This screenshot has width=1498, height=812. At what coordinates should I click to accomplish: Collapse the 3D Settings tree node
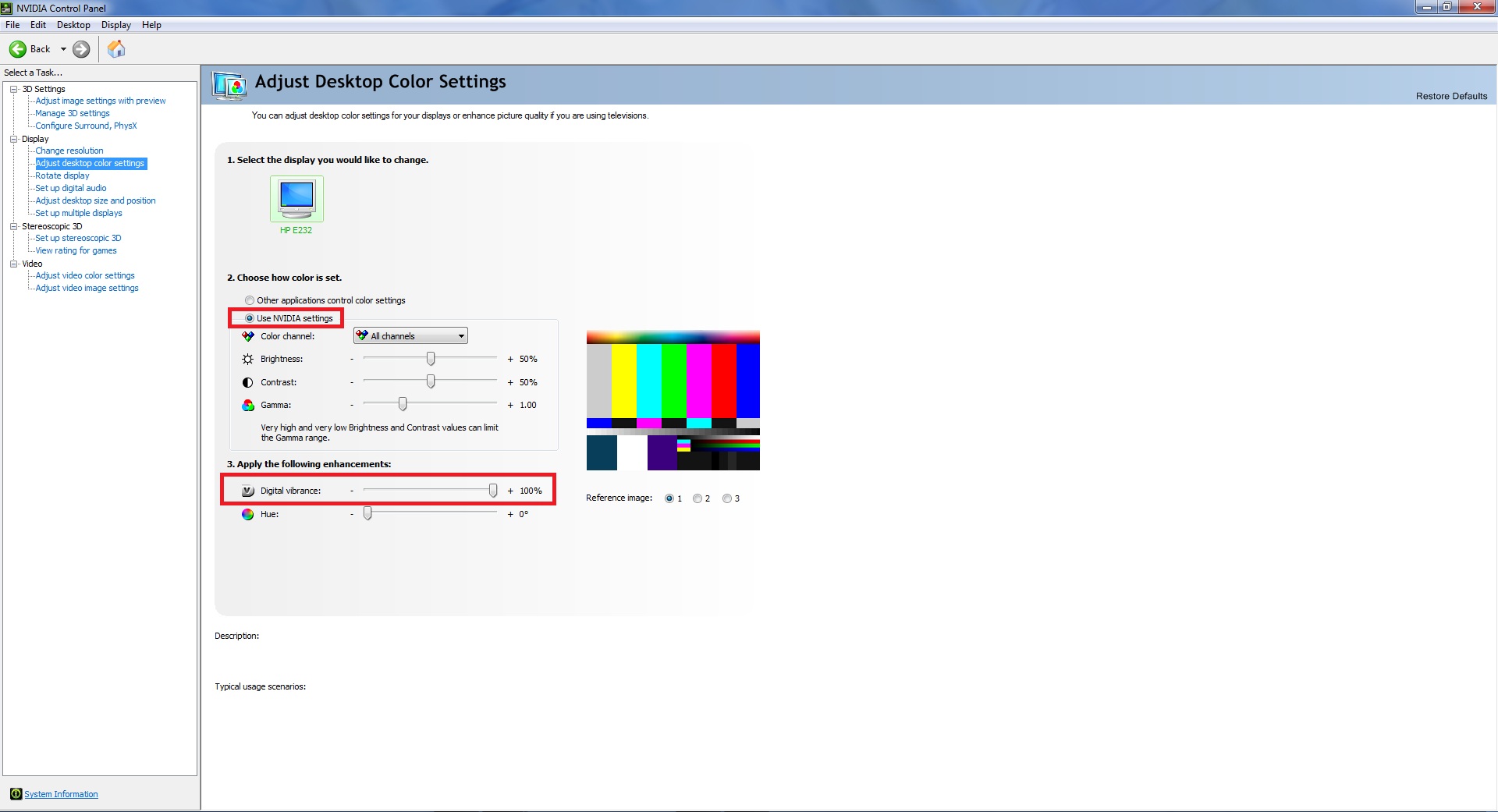[13, 89]
